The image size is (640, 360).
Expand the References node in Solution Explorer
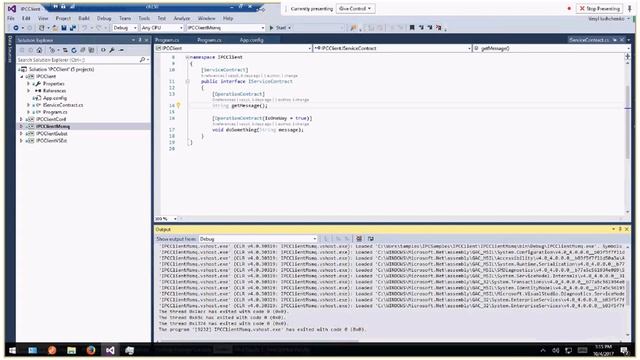point(29,91)
